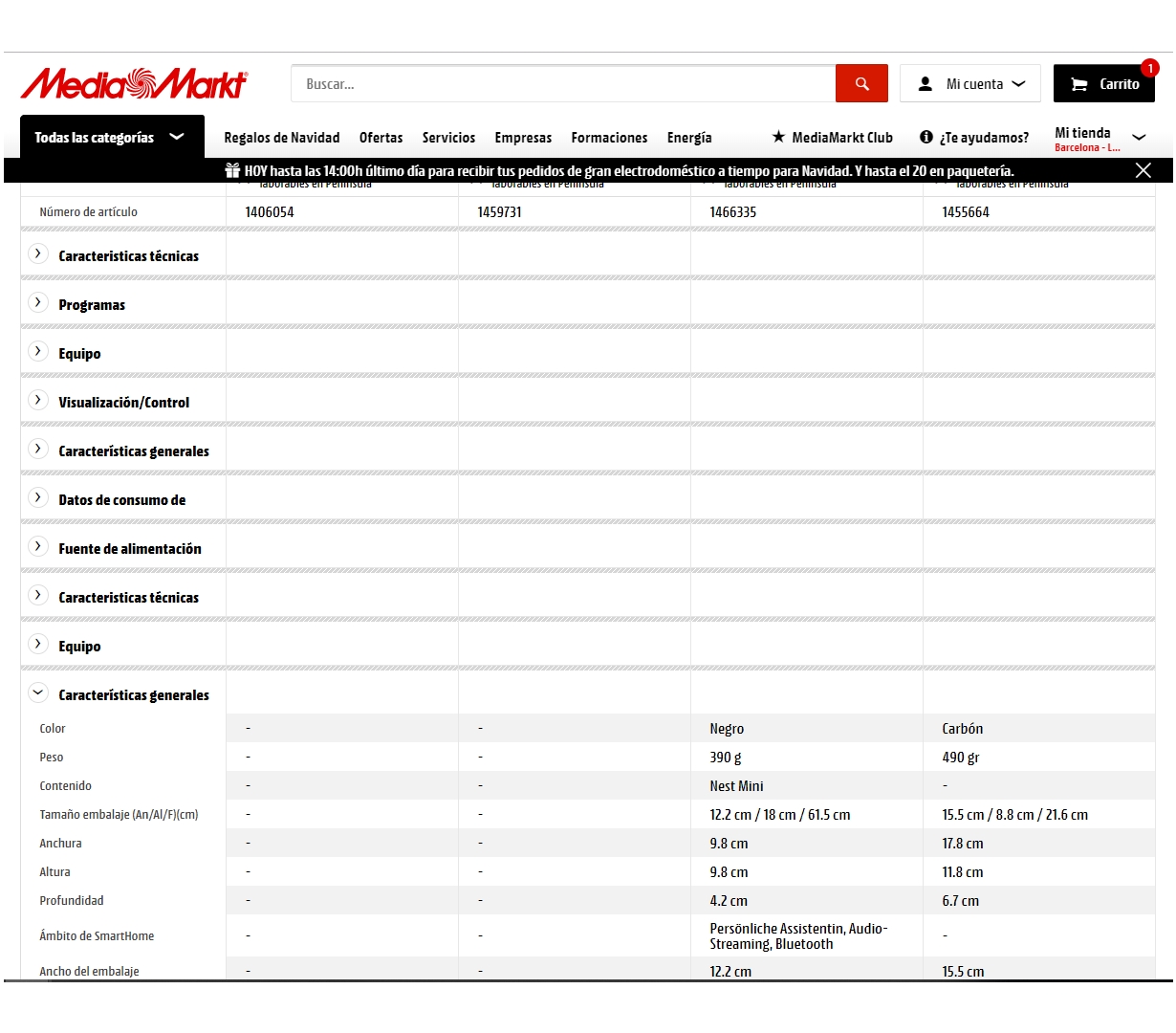Click the Mi cuenta user icon
1176x1033 pixels.
(x=925, y=84)
